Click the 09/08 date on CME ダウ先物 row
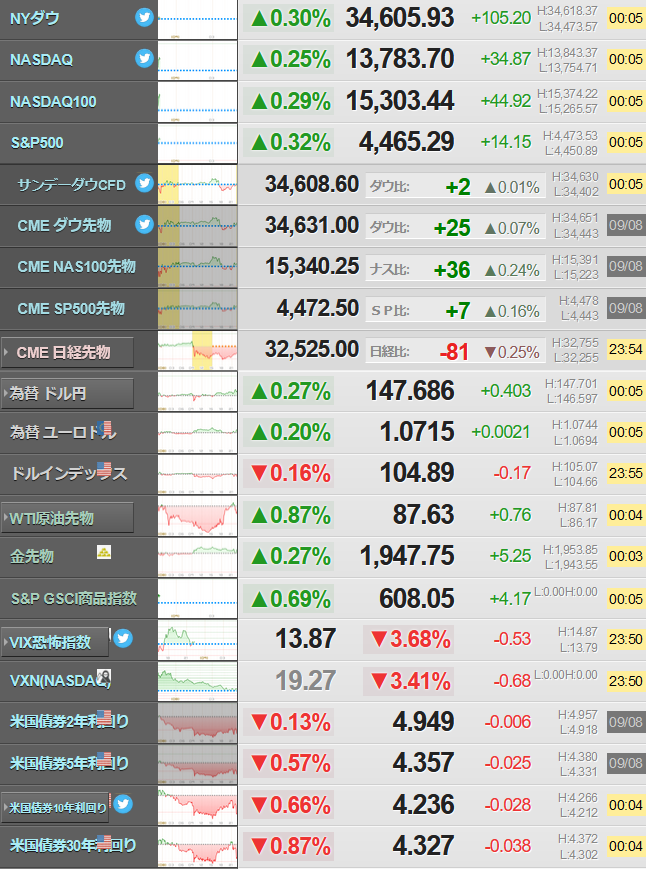 [x=626, y=225]
